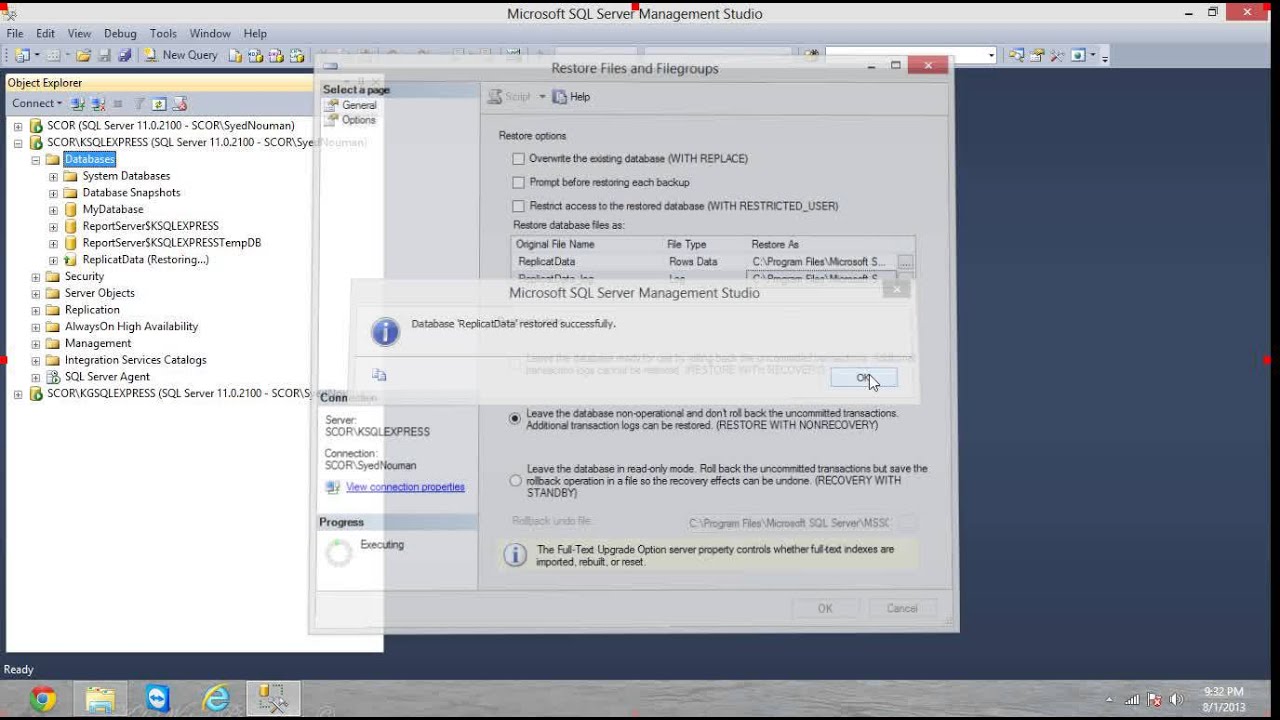1280x720 pixels.
Task: Expand the SCOR\KGSQLEXPRESS server node
Action: 18,394
